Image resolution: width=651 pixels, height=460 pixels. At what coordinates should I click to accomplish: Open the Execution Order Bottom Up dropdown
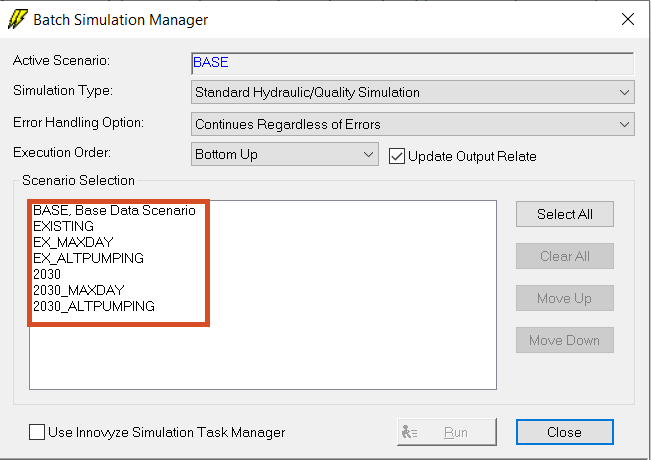click(x=285, y=154)
